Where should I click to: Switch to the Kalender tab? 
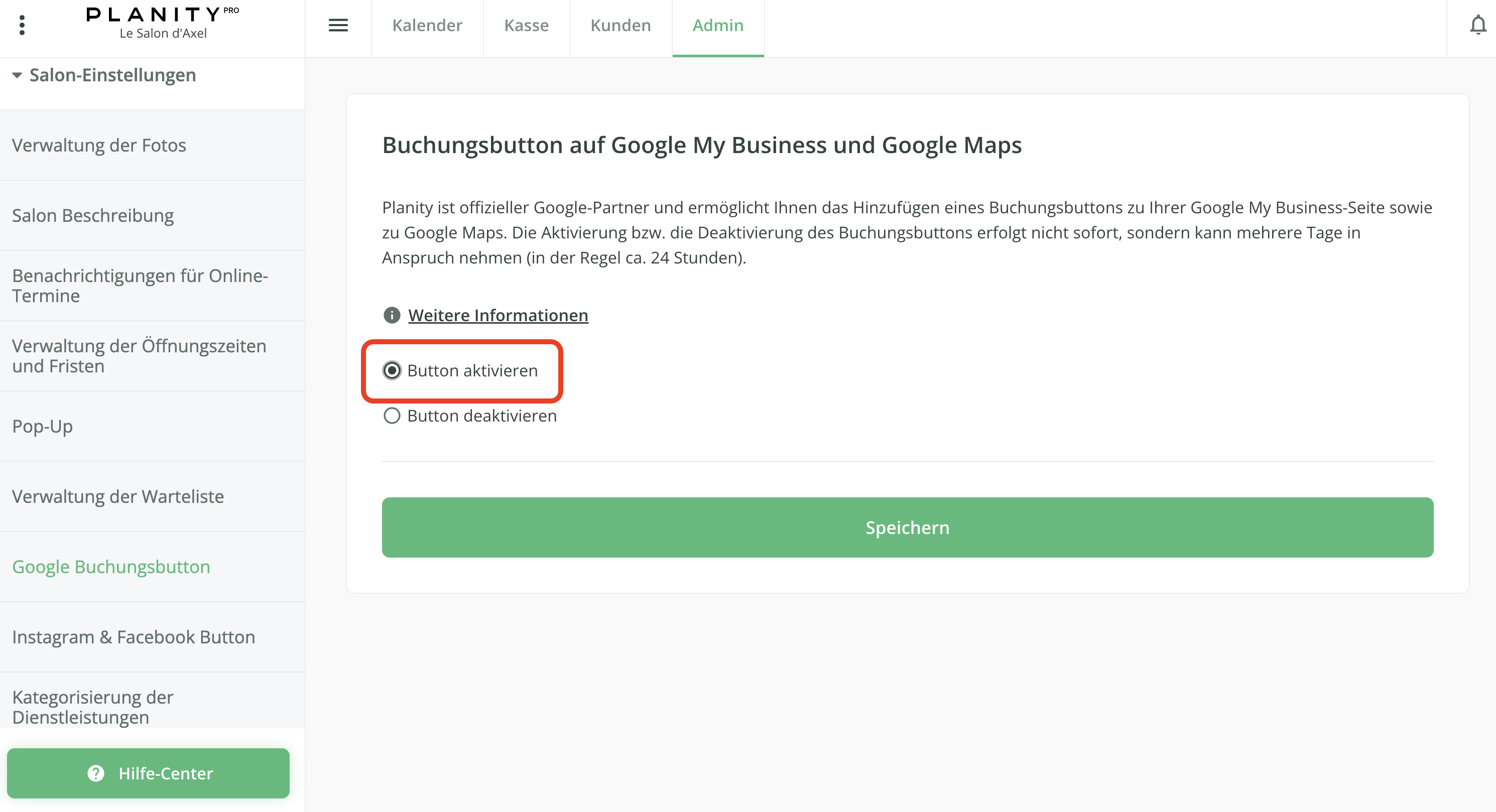[x=427, y=26]
